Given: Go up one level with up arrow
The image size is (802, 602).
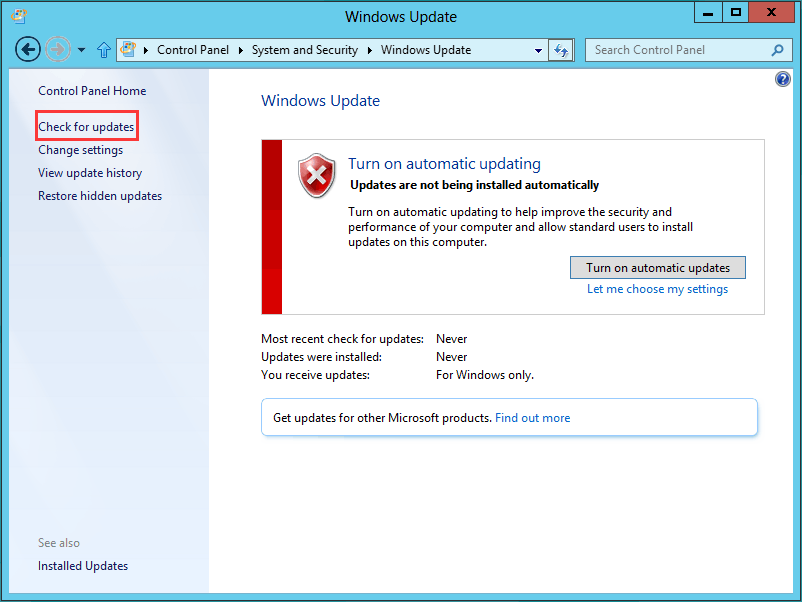Looking at the screenshot, I should 104,50.
